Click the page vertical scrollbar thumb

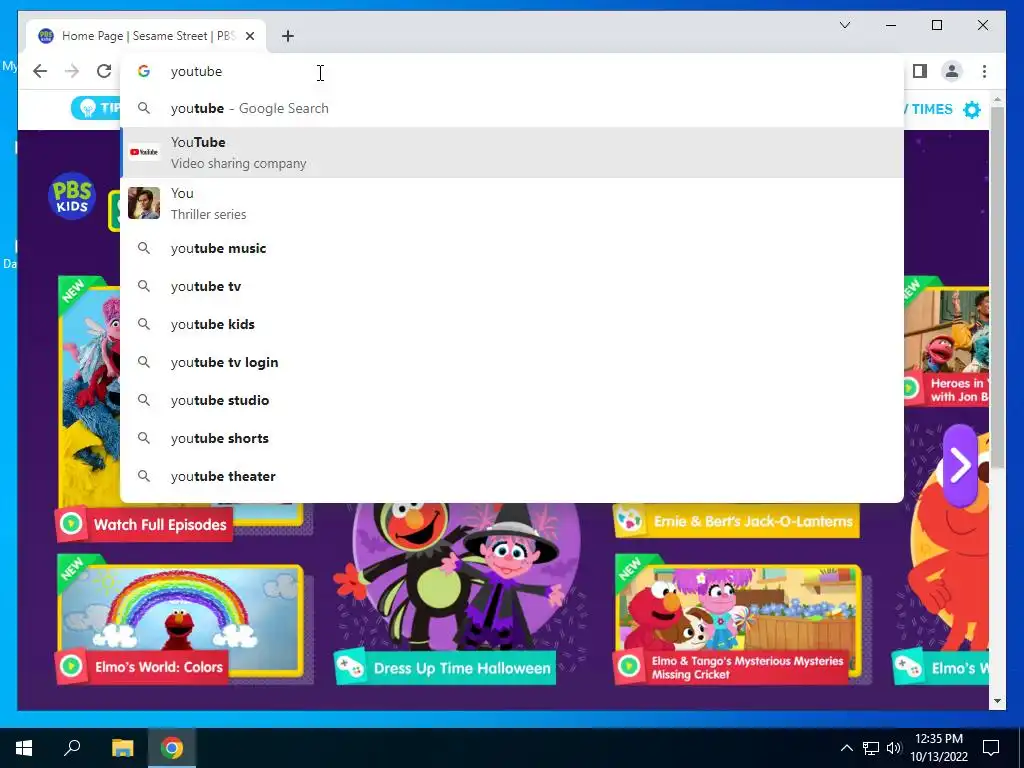click(x=997, y=287)
